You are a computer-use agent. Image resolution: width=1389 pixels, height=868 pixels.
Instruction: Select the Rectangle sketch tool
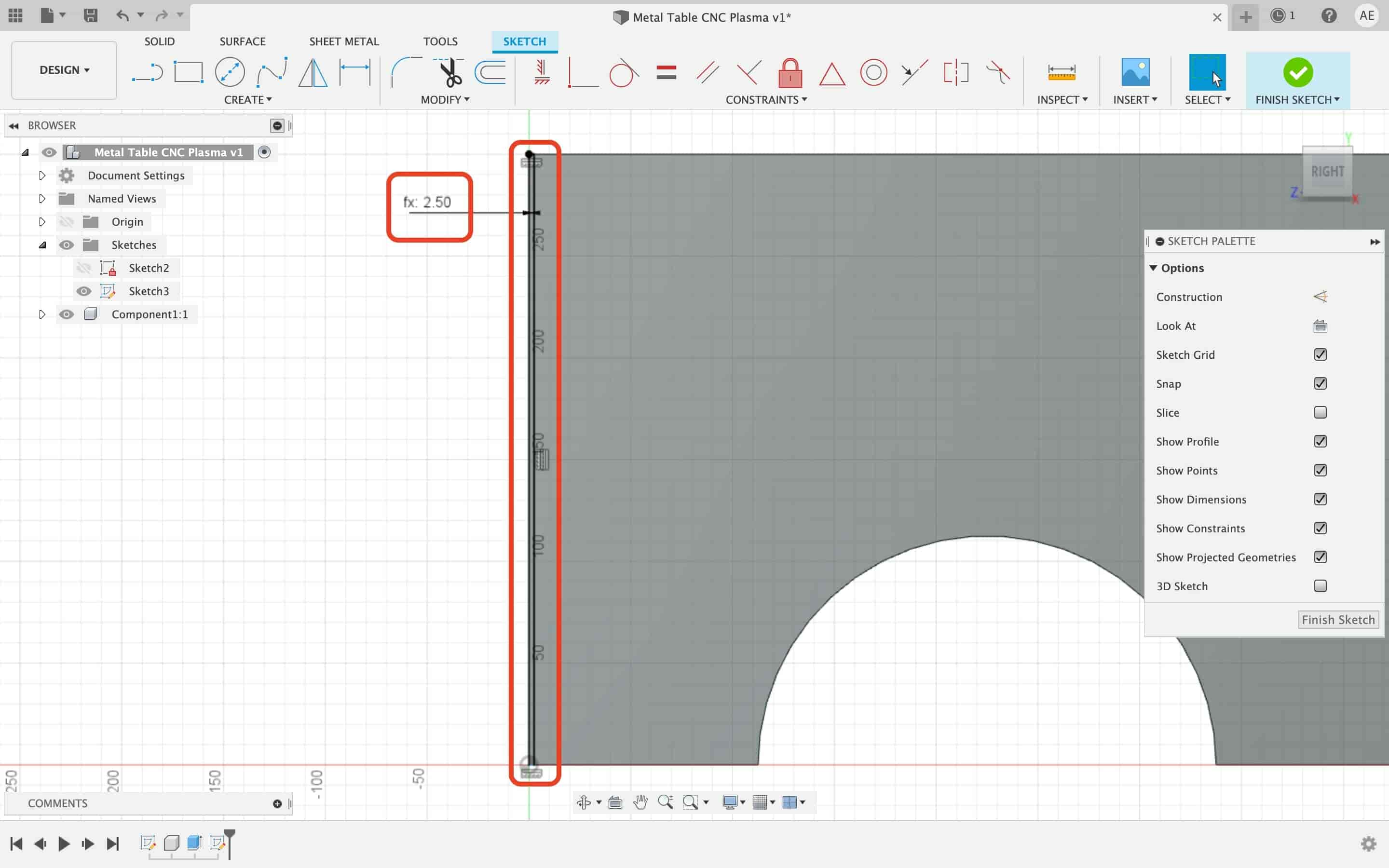click(188, 72)
